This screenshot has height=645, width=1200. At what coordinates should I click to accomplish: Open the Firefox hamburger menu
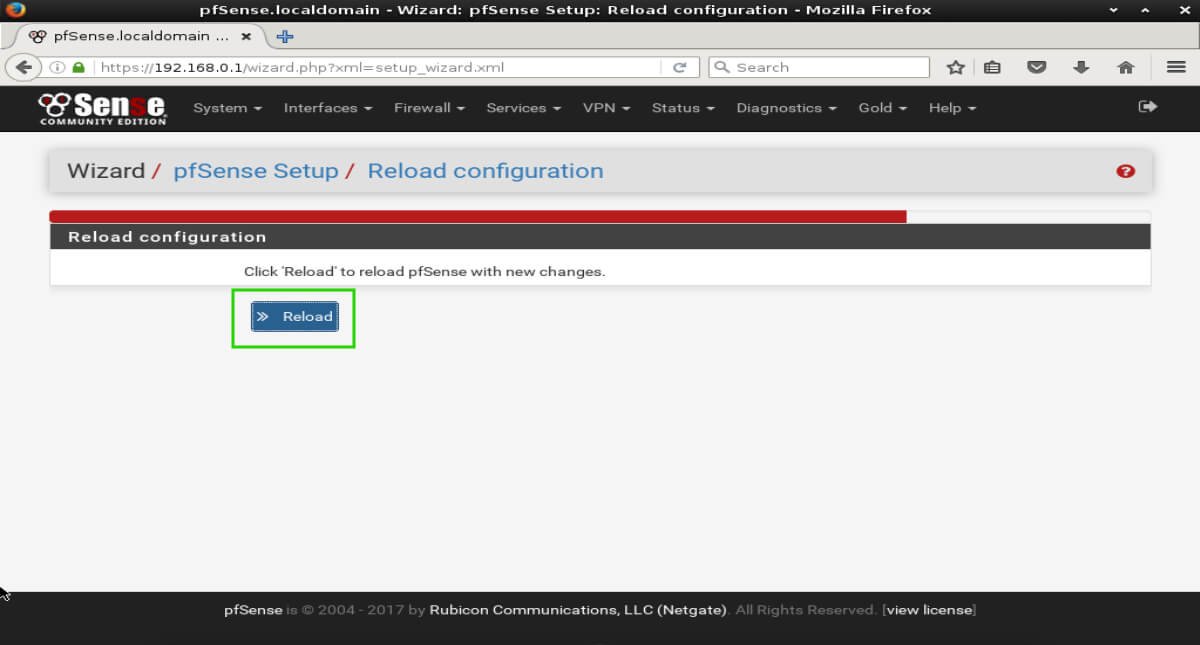tap(1175, 67)
